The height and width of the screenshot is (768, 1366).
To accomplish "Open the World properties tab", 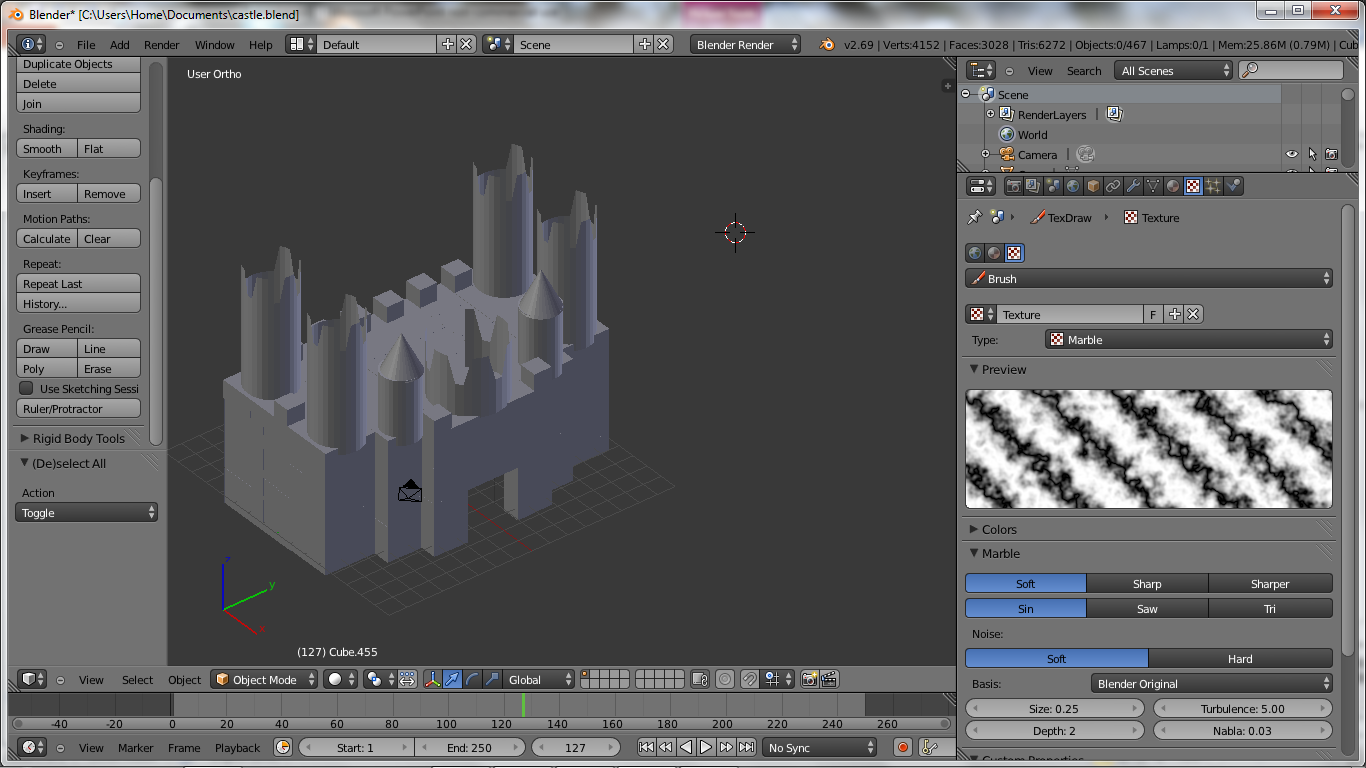I will (1072, 185).
